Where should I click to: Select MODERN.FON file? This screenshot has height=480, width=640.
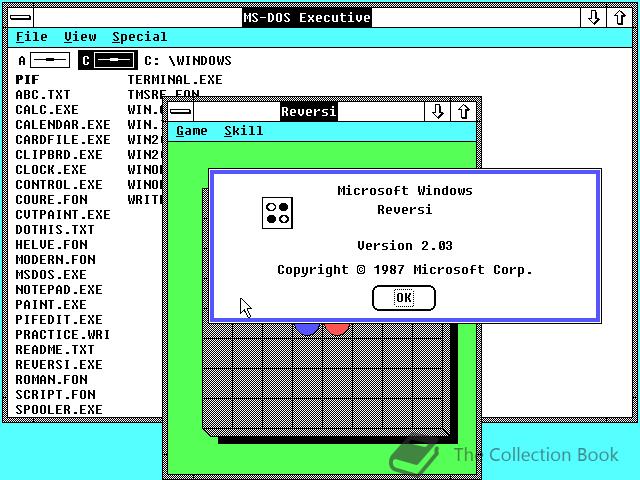pos(56,260)
